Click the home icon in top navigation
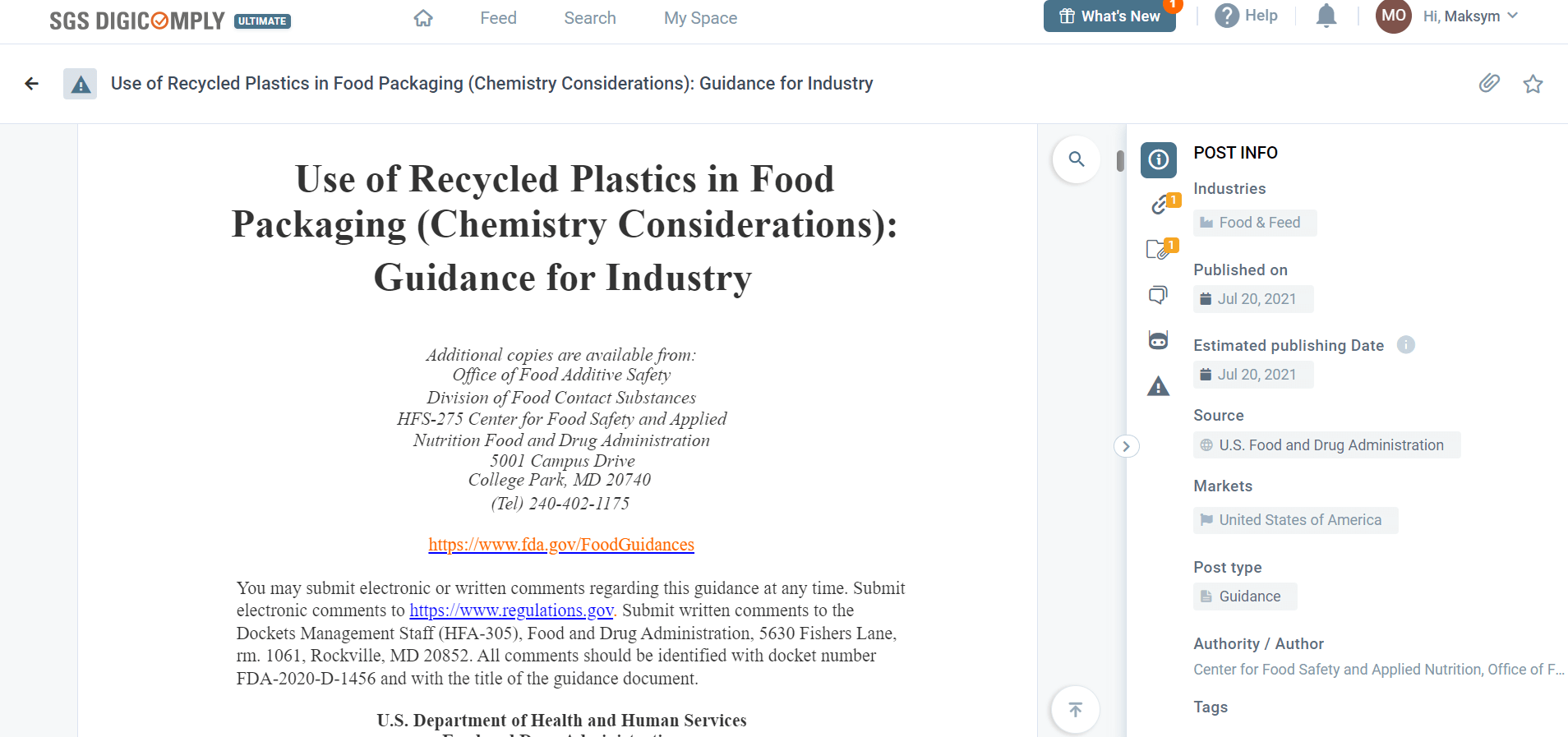The width and height of the screenshot is (1568, 737). (x=423, y=18)
